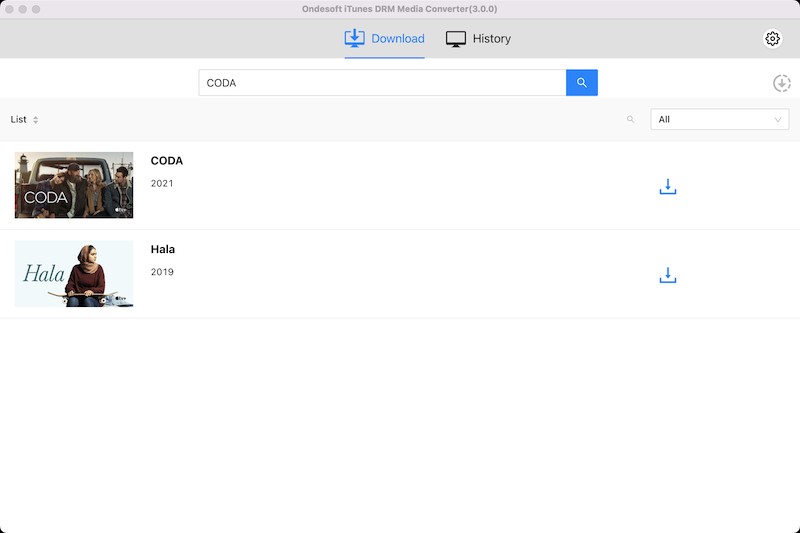
Task: Click the small filter search icon
Action: click(630, 120)
